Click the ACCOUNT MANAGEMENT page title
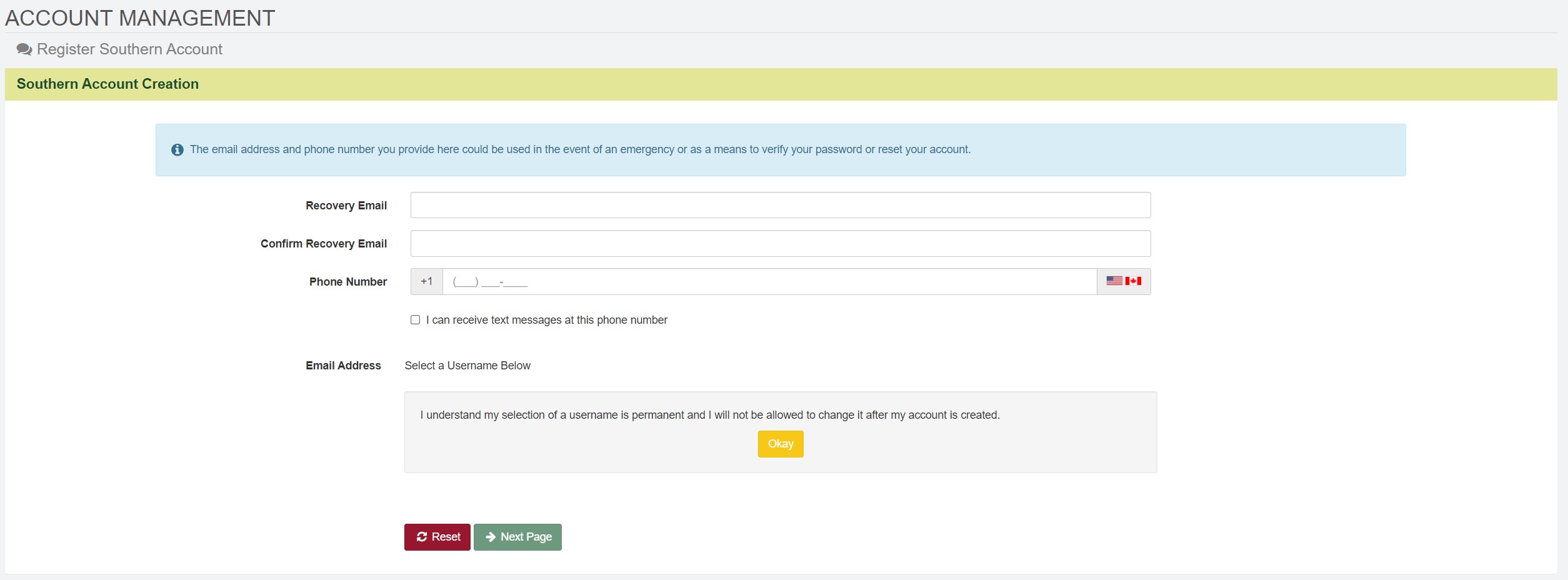Viewport: 1568px width, 580px height. 140,18
